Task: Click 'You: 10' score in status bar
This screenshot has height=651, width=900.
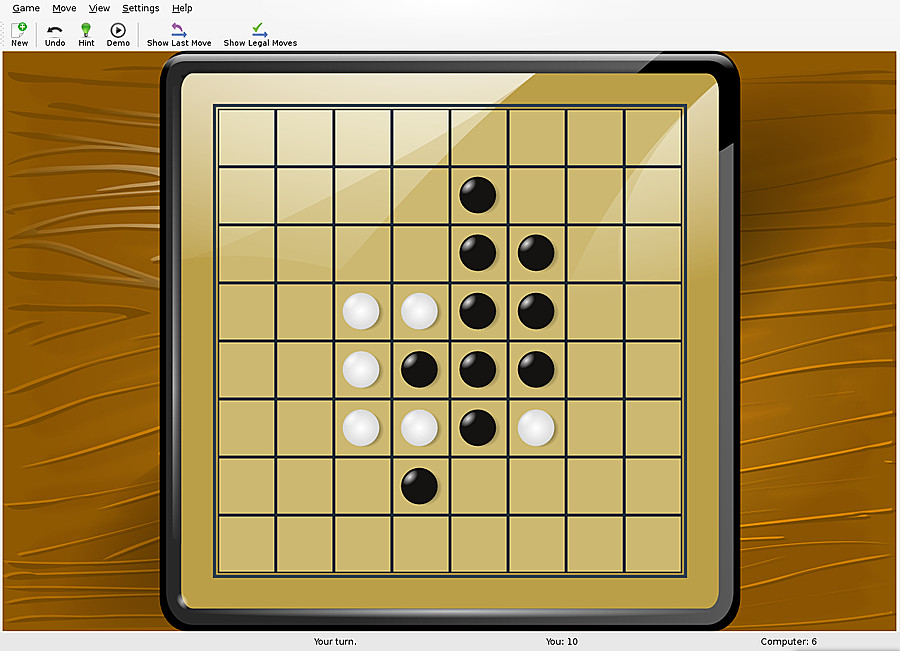Action: (561, 641)
